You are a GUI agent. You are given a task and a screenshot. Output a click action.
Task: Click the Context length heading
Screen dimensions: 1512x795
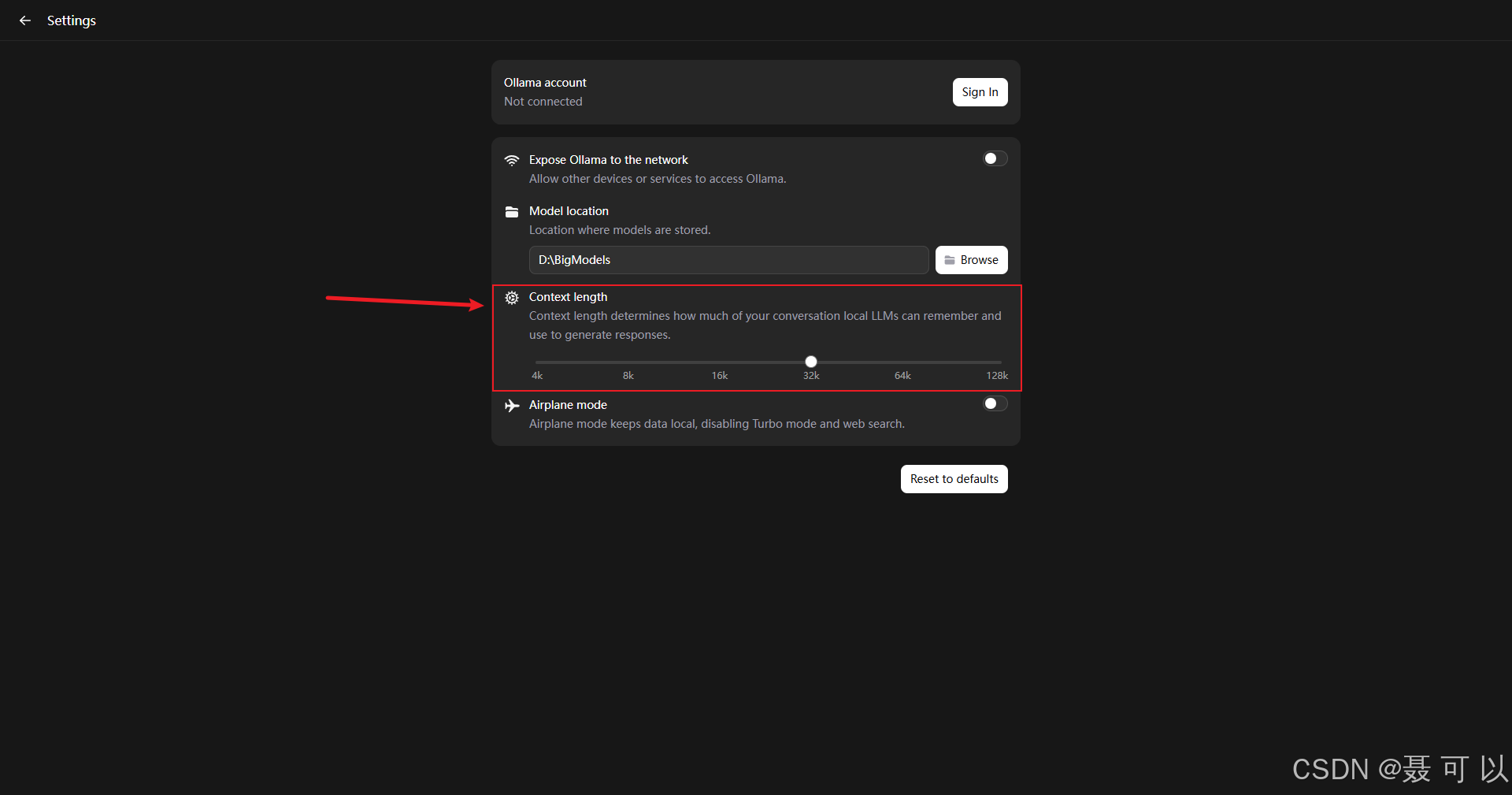(x=568, y=297)
